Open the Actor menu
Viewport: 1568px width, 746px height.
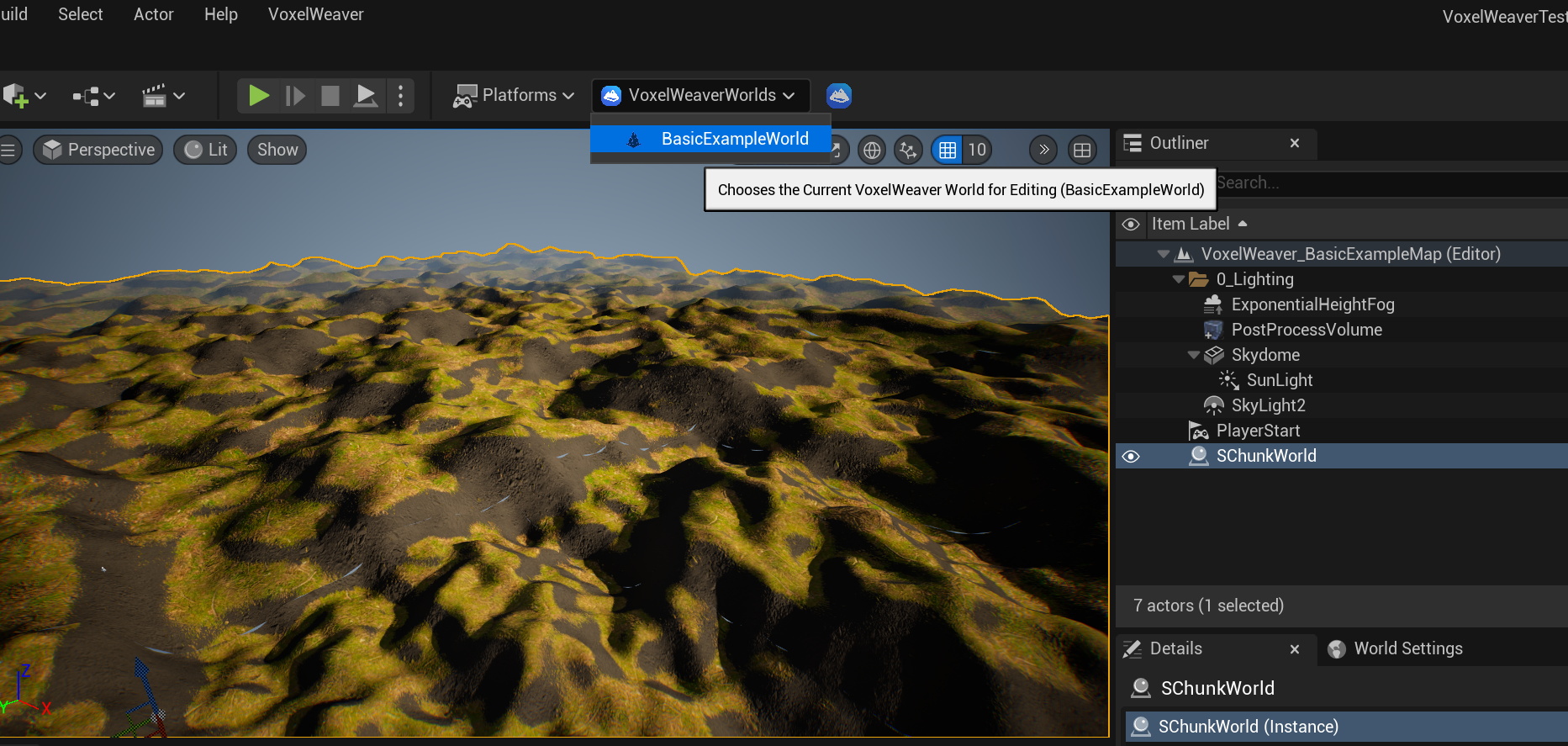(x=154, y=14)
